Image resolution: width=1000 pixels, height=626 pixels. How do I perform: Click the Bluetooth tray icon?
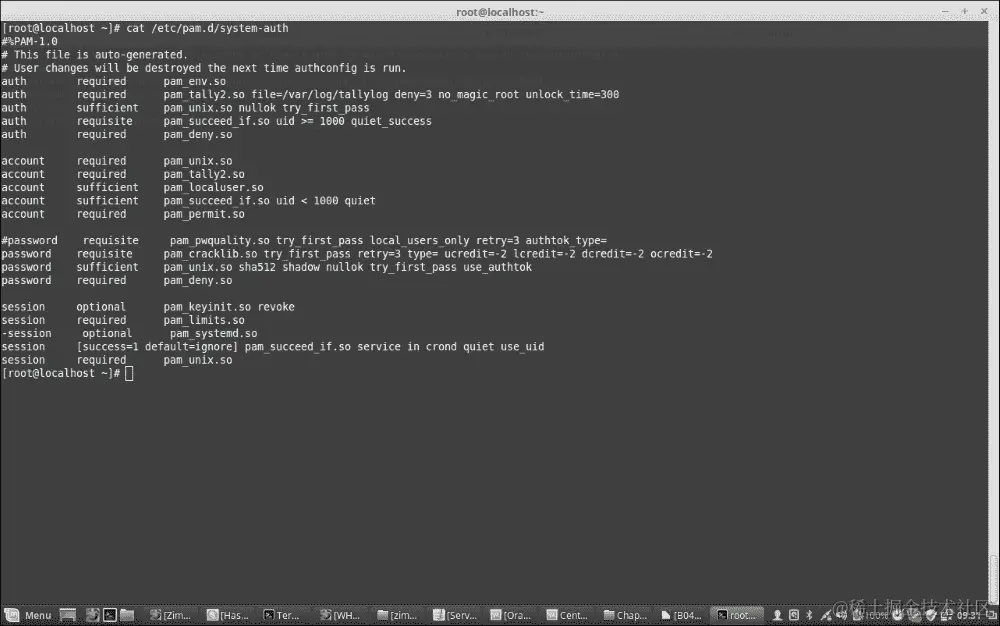point(809,615)
